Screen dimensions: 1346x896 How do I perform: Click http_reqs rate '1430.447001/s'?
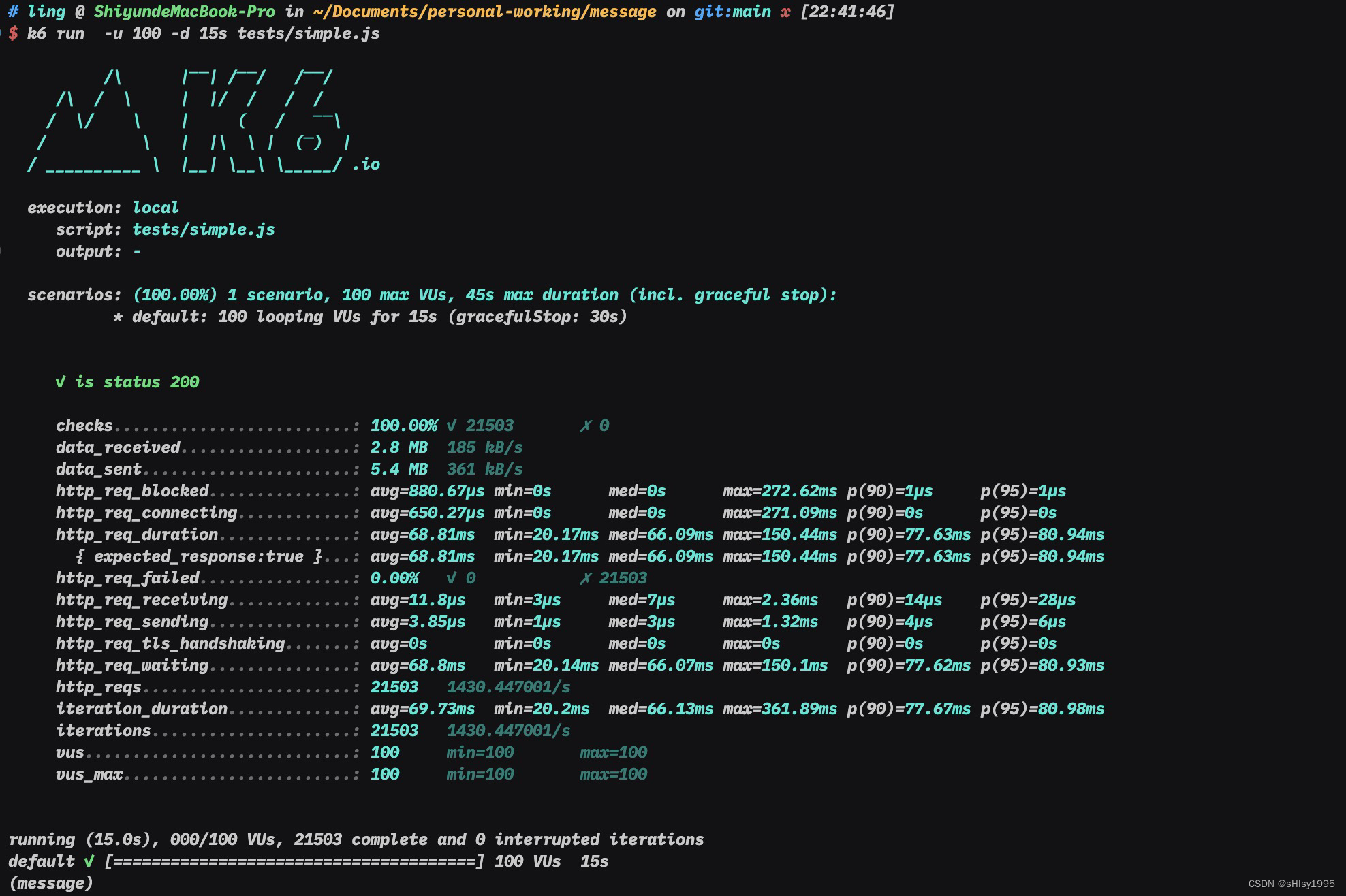[508, 687]
